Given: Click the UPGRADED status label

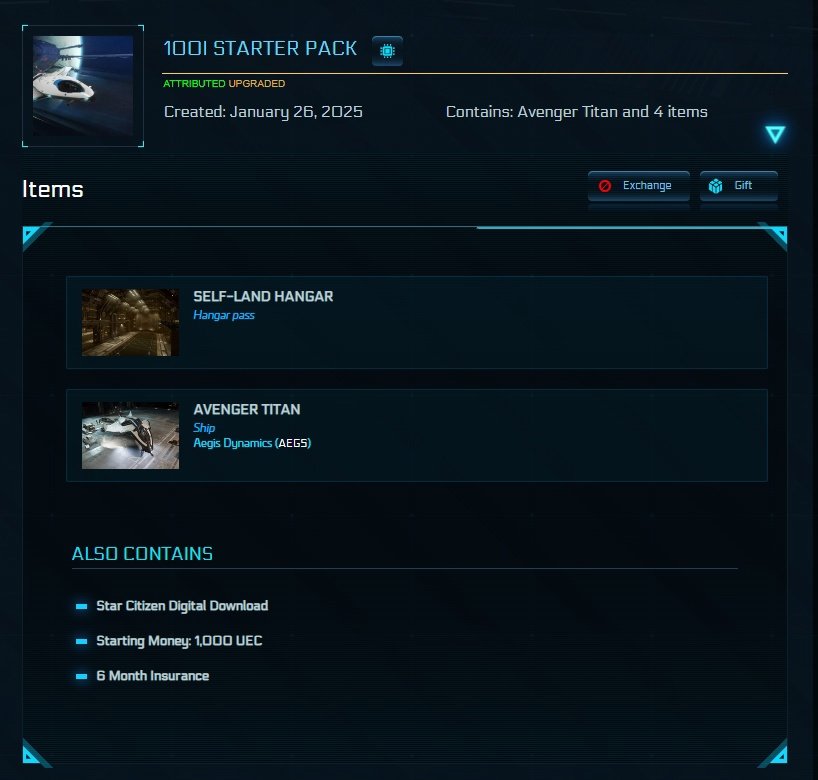Looking at the screenshot, I should pos(257,83).
